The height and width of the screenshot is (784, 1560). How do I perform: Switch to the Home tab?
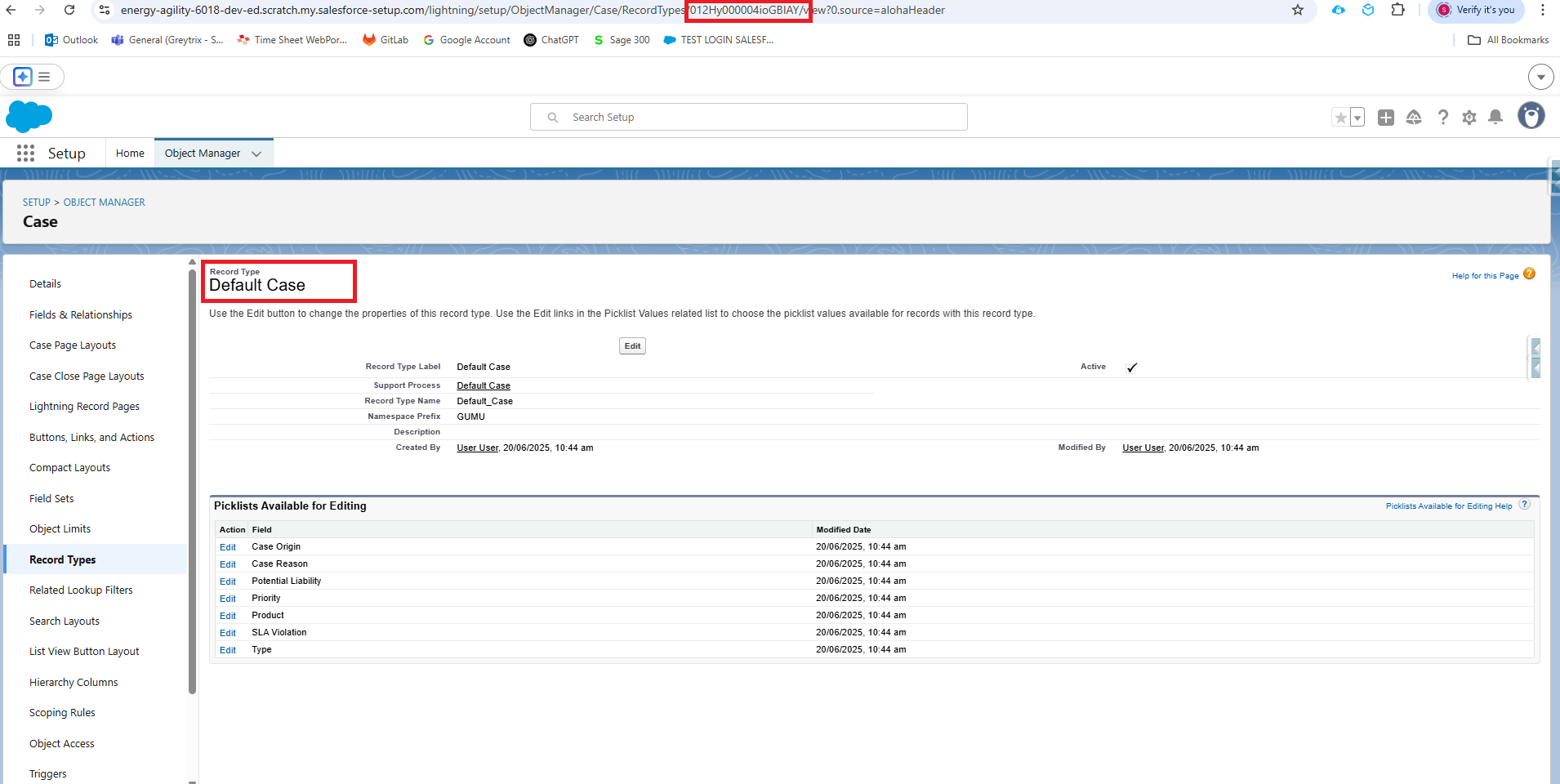130,153
